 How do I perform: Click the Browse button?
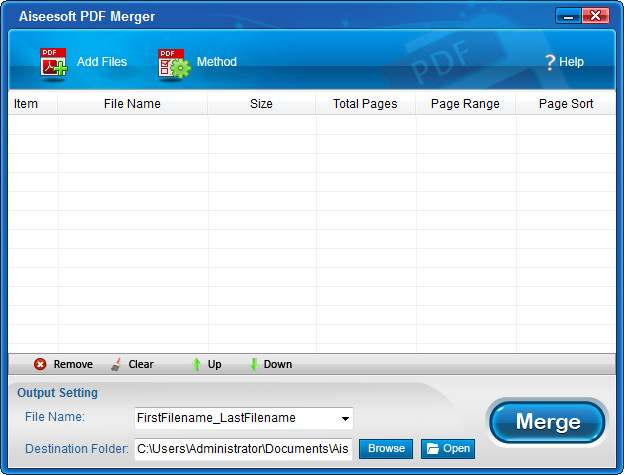pos(386,449)
